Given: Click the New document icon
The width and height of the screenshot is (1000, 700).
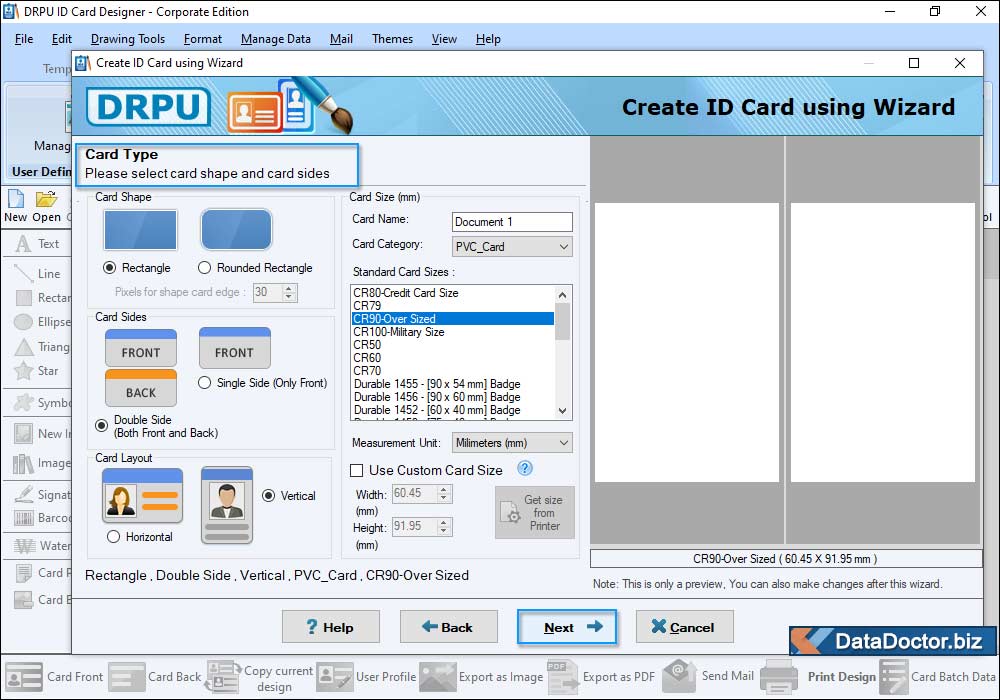Looking at the screenshot, I should click(16, 199).
